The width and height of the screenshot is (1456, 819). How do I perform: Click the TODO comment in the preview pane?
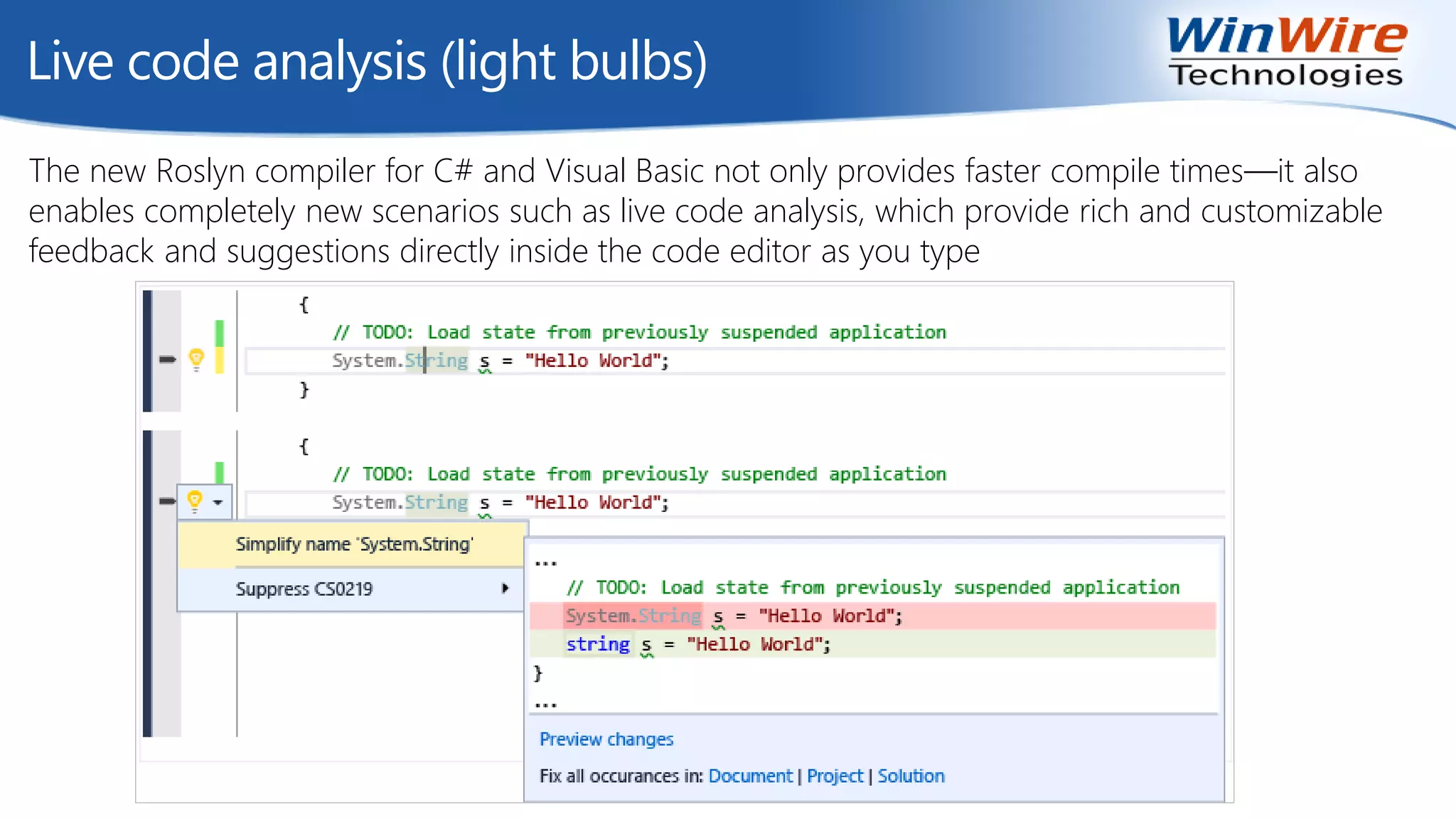tap(873, 587)
